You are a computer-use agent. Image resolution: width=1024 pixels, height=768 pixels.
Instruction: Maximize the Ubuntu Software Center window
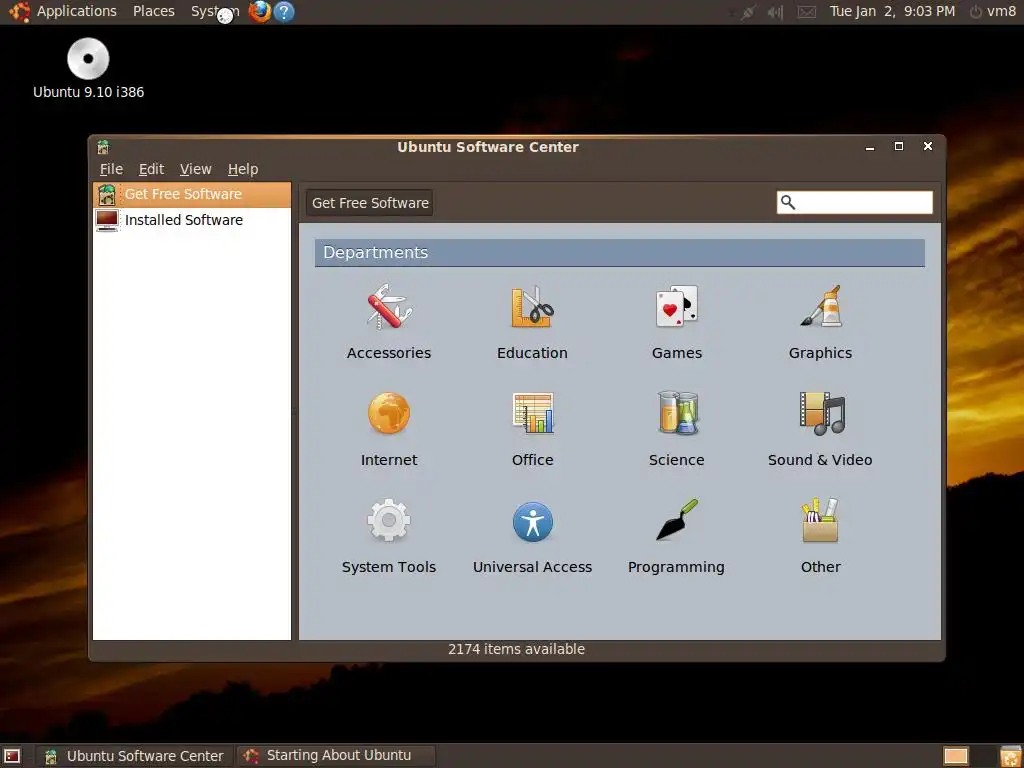[x=899, y=146]
